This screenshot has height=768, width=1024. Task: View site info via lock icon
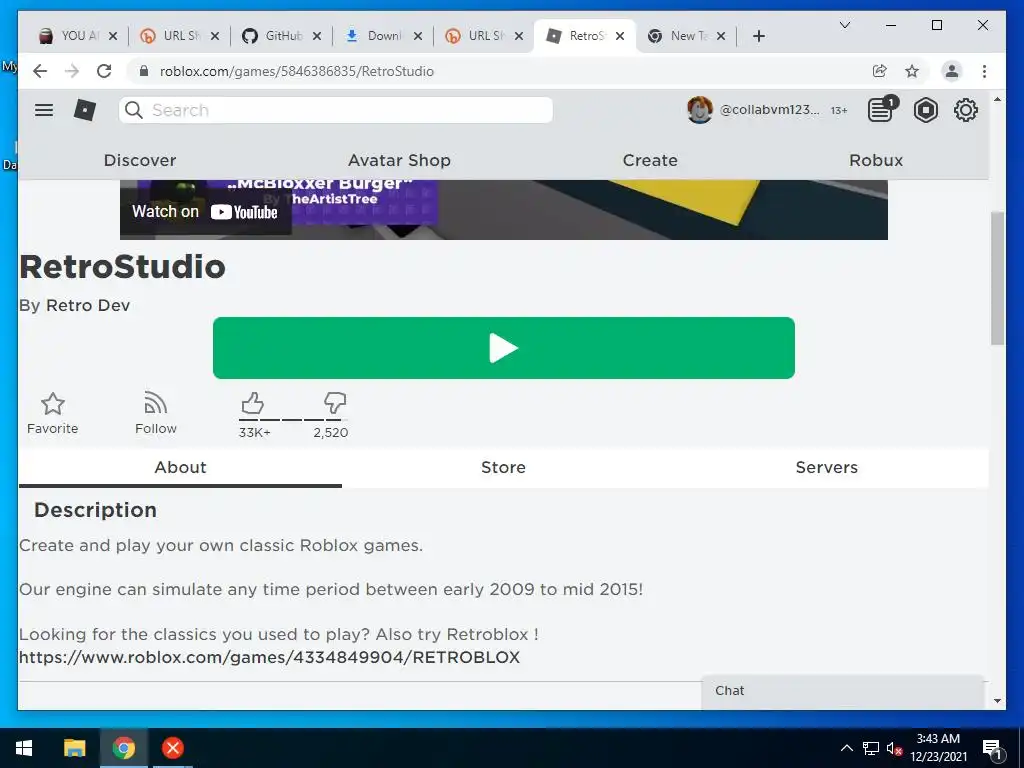tap(144, 71)
